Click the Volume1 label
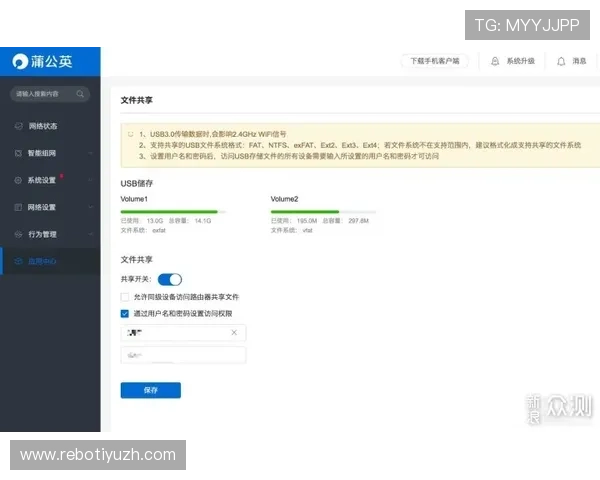Screen dimensions: 600x480 coord(134,199)
